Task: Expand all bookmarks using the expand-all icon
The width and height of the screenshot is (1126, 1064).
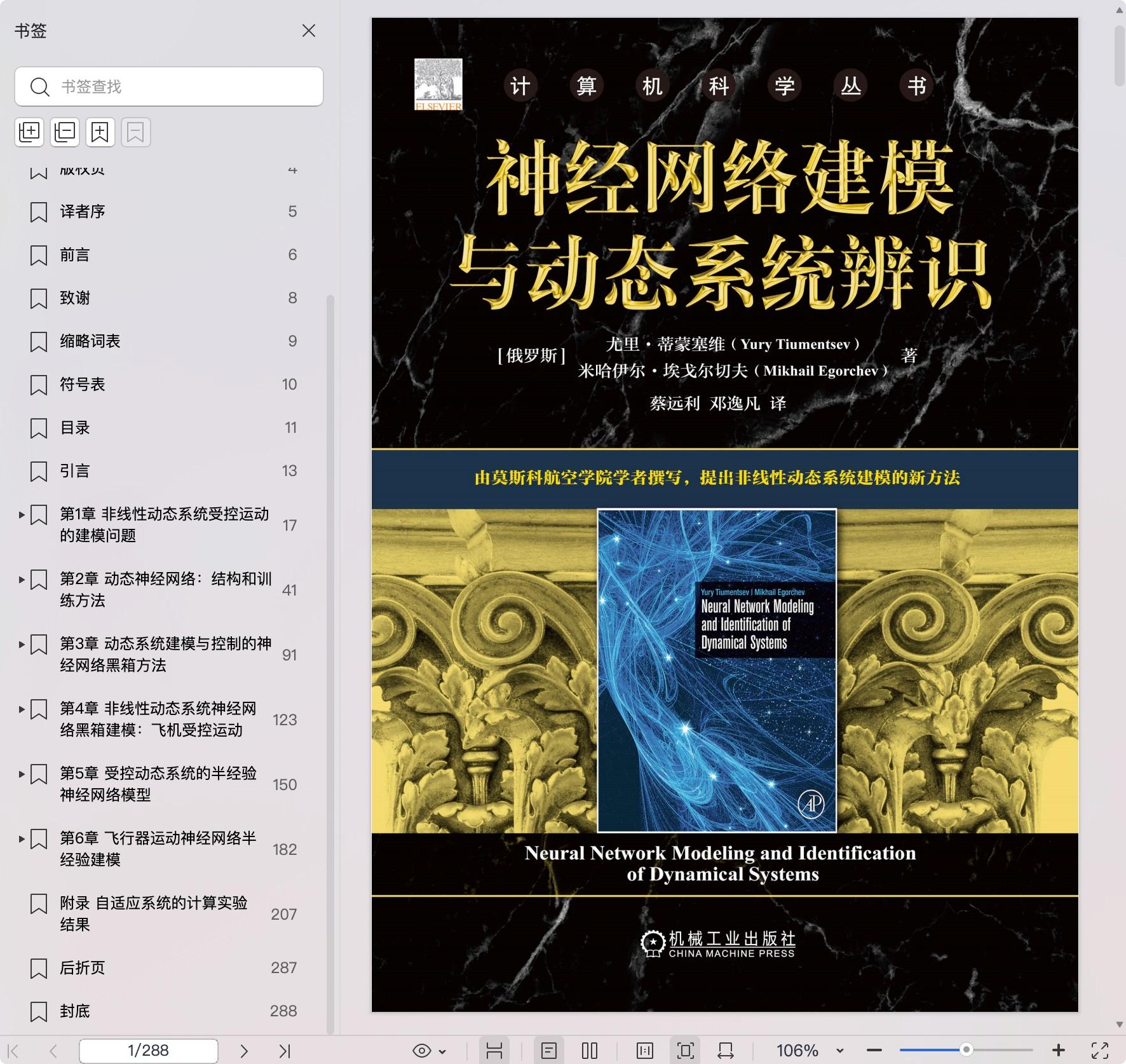Action: tap(29, 132)
